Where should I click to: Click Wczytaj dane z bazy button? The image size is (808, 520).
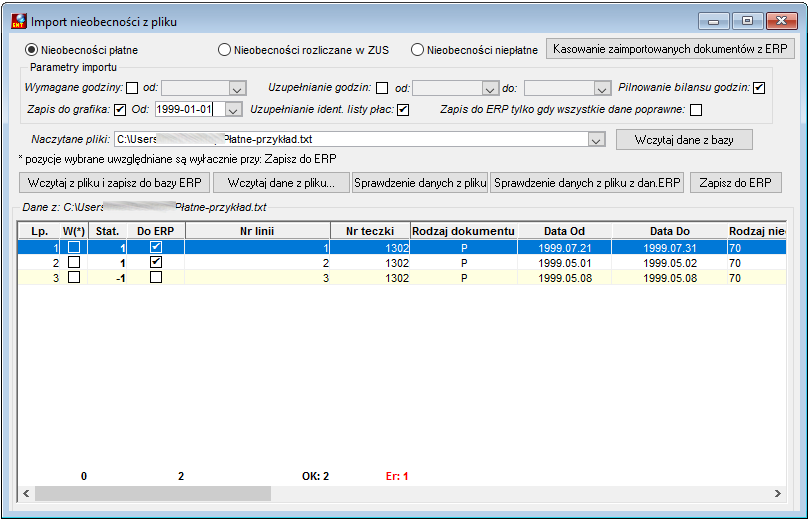click(684, 140)
